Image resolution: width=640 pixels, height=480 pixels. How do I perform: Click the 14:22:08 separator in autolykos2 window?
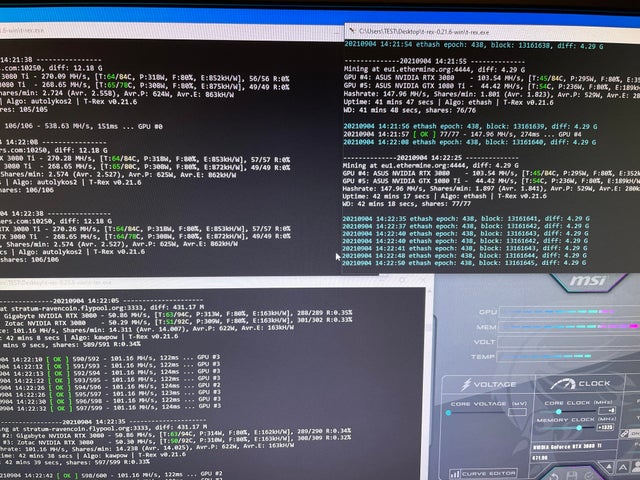click(x=53, y=142)
